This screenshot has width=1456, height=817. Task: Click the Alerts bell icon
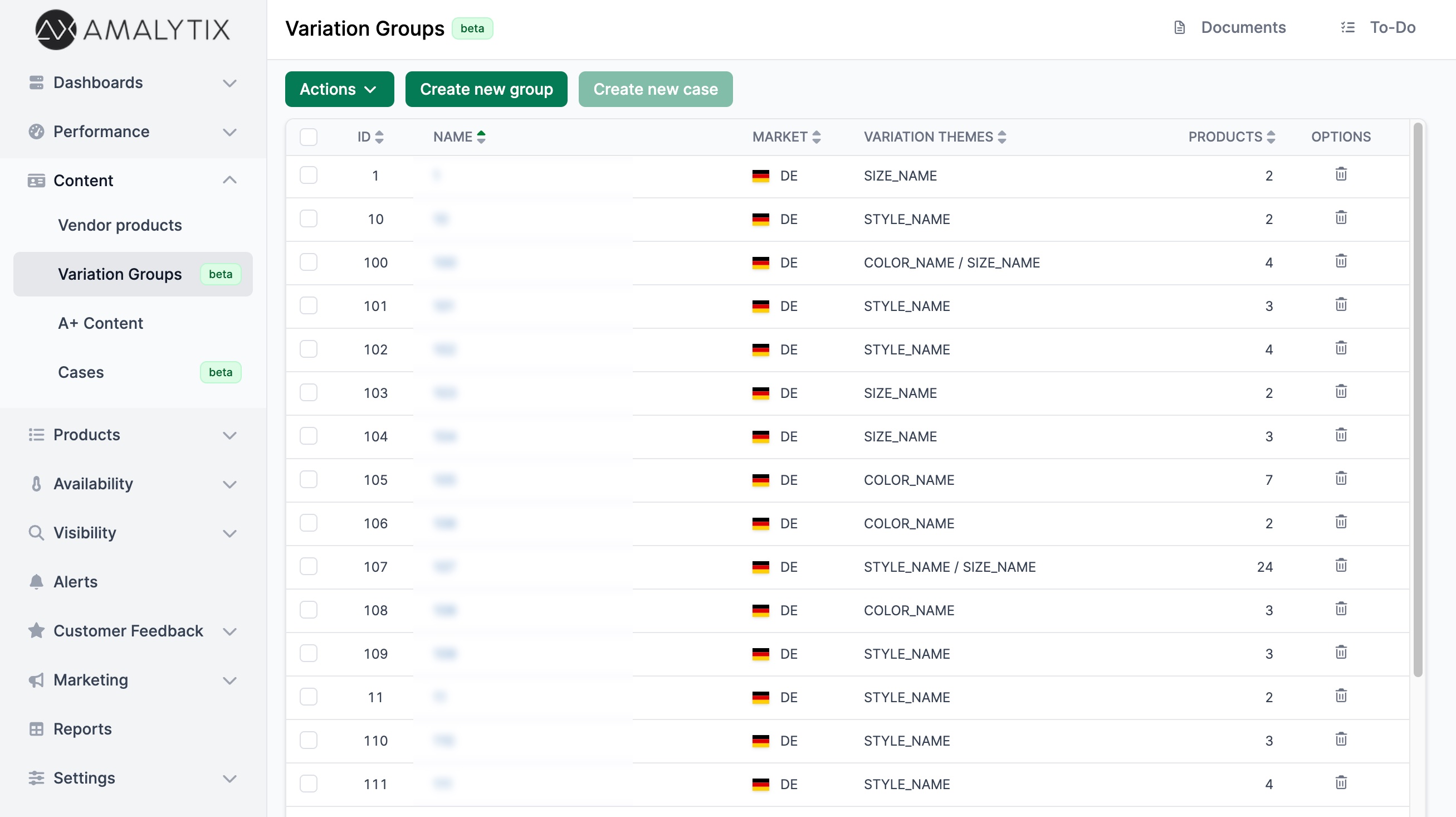[36, 581]
